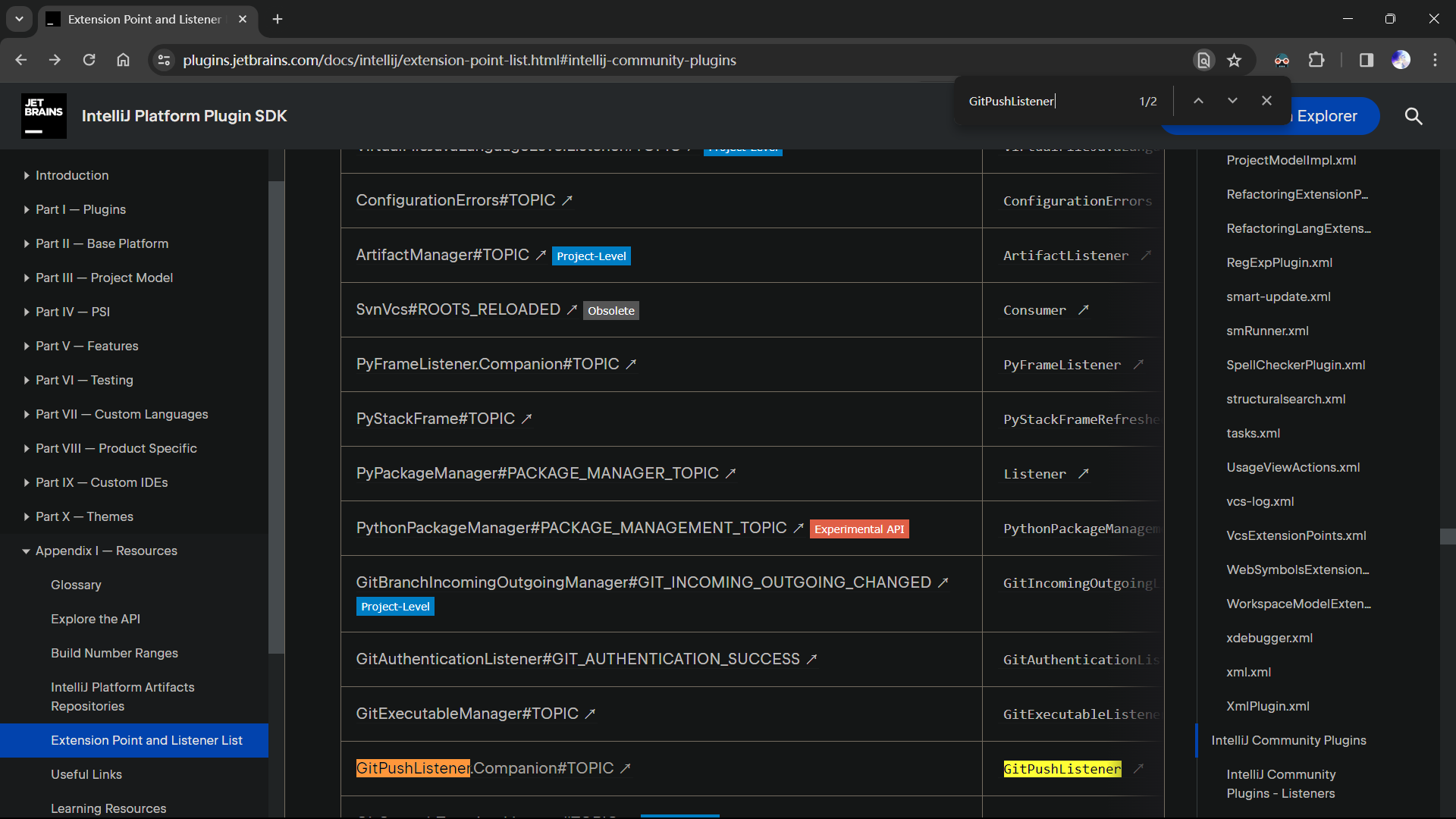Viewport: 1456px width, 819px height.
Task: Open external link arrow beside ArtifactManager#TOPIC
Action: [x=541, y=256]
